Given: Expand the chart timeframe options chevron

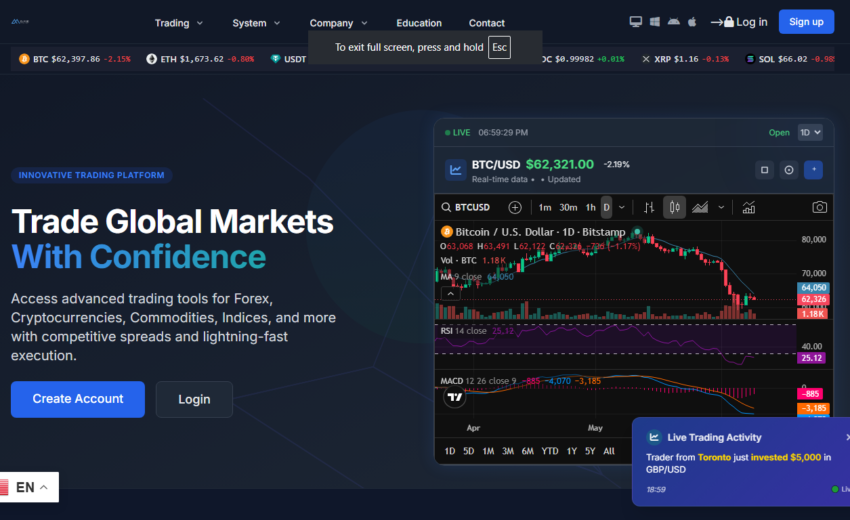Looking at the screenshot, I should point(622,207).
